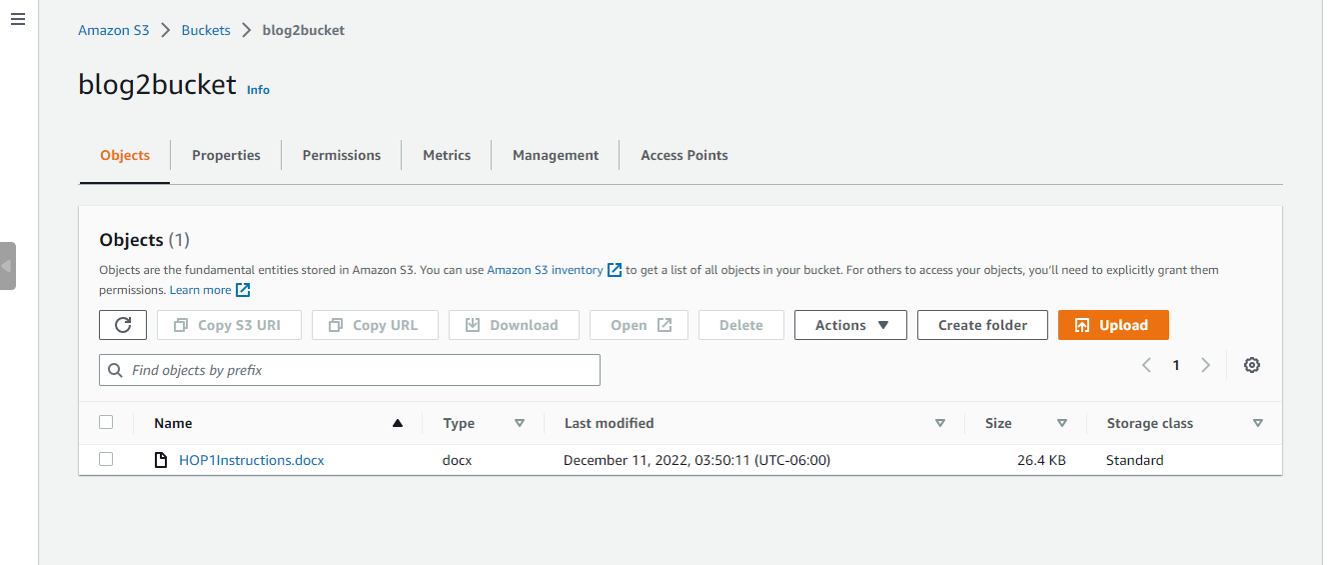Image resolution: width=1334 pixels, height=565 pixels.
Task: Open the Amazon S3 inventory link
Action: tap(545, 270)
